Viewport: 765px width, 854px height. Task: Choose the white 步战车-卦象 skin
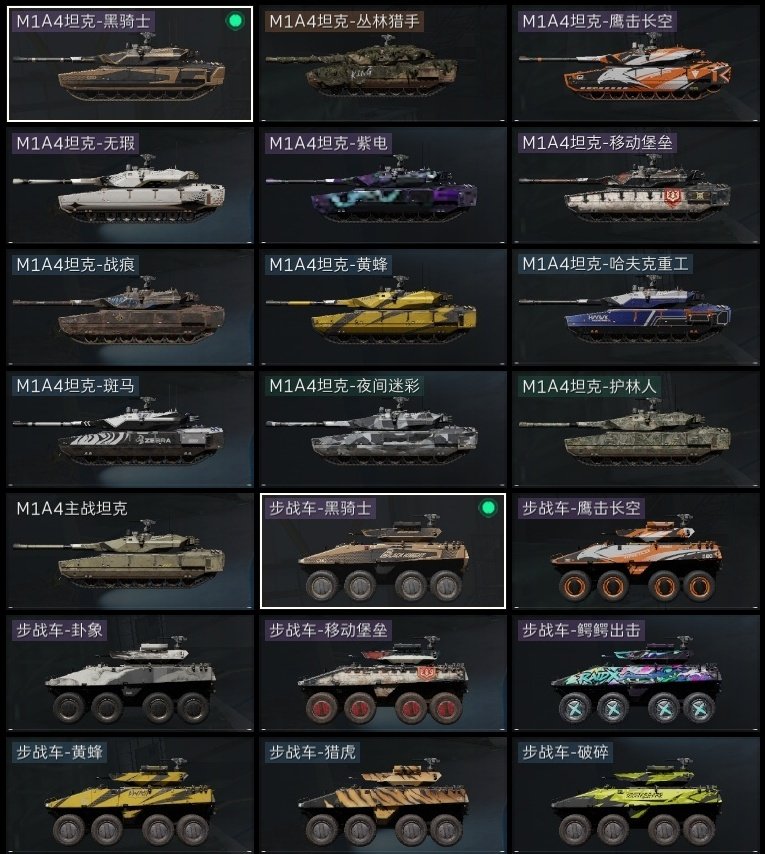pyautogui.click(x=130, y=673)
